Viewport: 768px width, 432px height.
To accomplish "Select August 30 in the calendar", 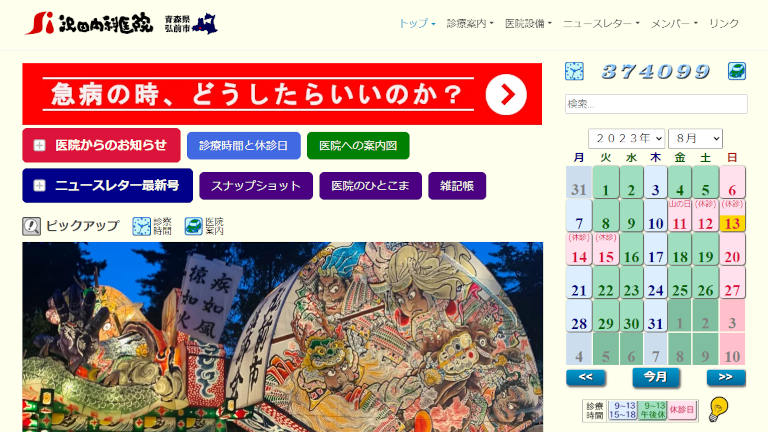I will (x=631, y=316).
